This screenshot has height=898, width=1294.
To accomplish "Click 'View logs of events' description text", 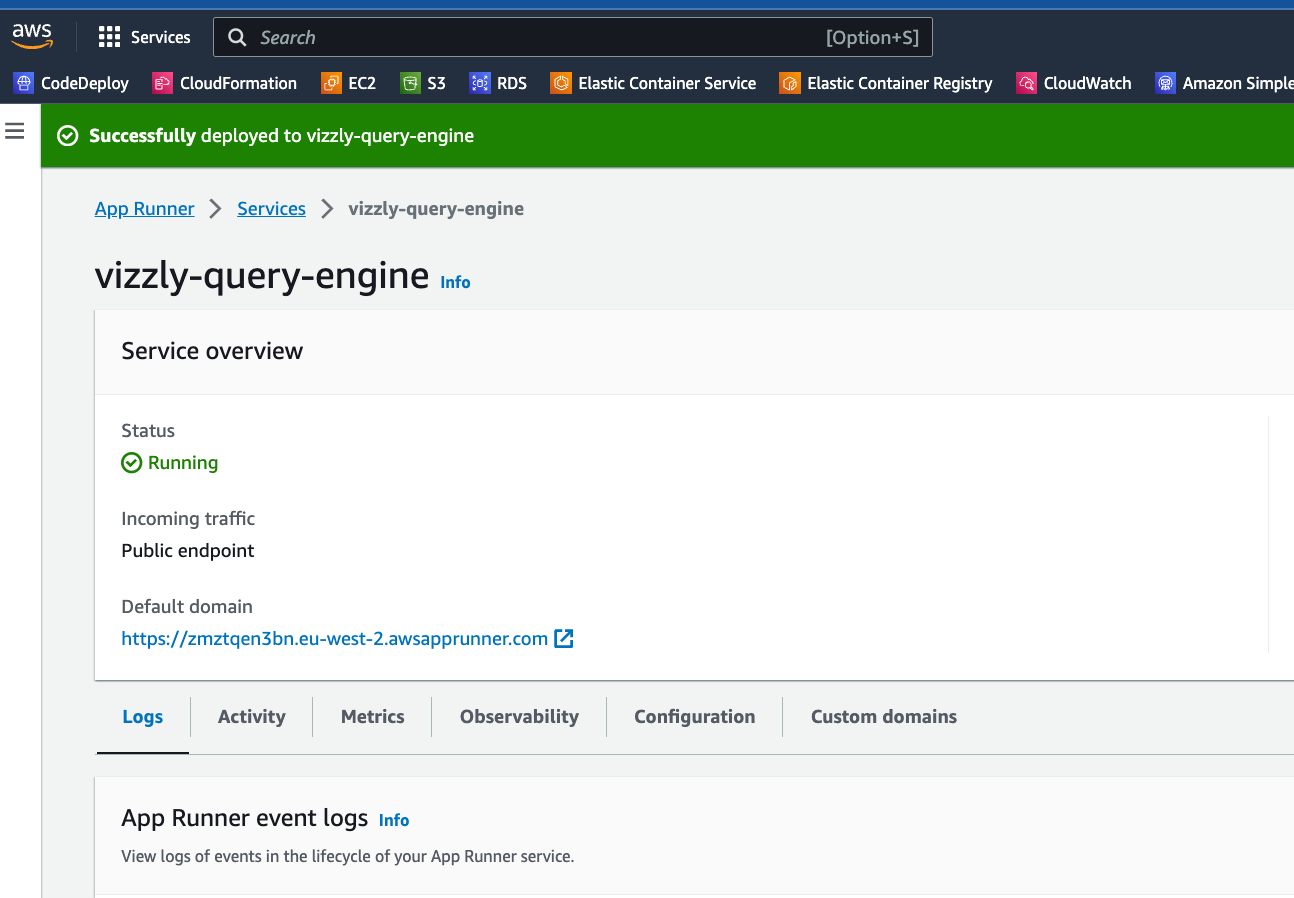I will (x=348, y=856).
